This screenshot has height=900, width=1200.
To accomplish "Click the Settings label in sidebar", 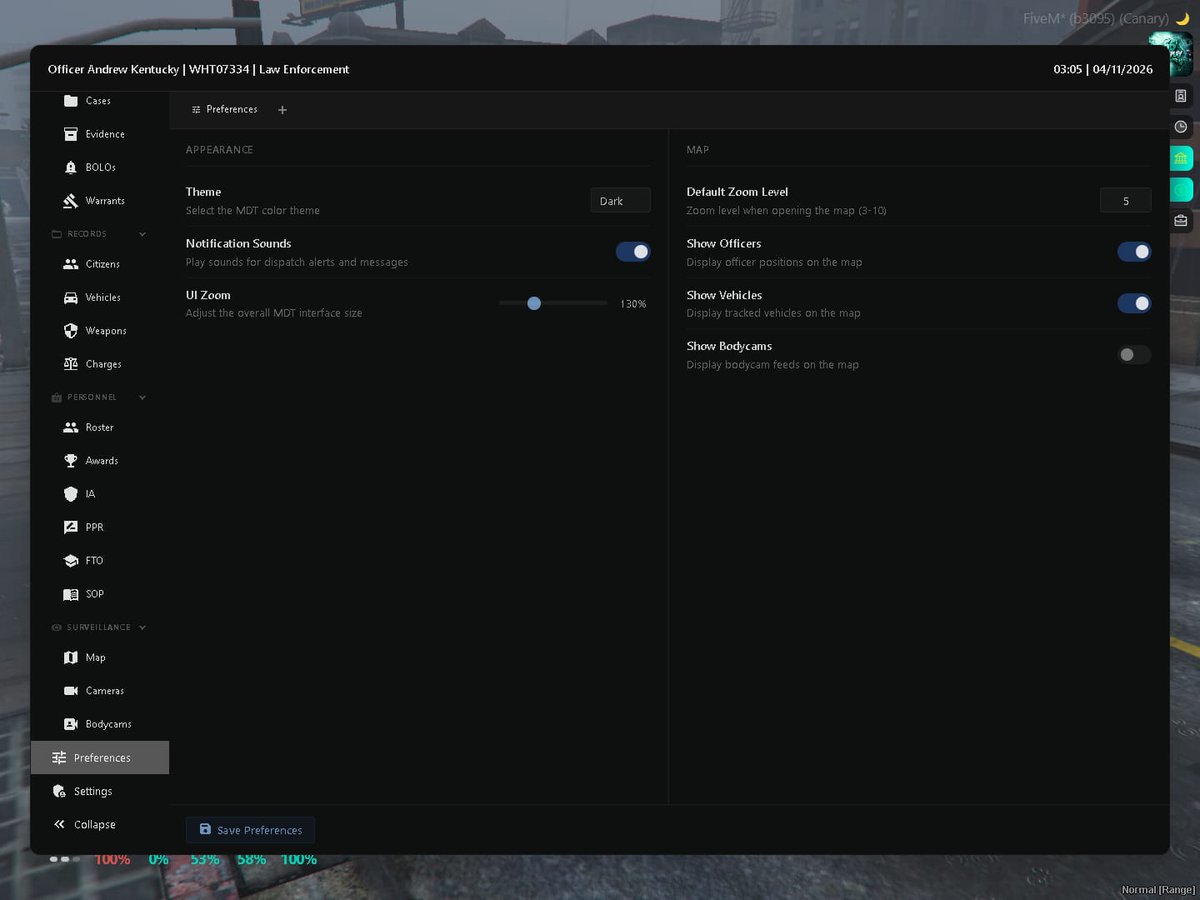I will pyautogui.click(x=93, y=791).
